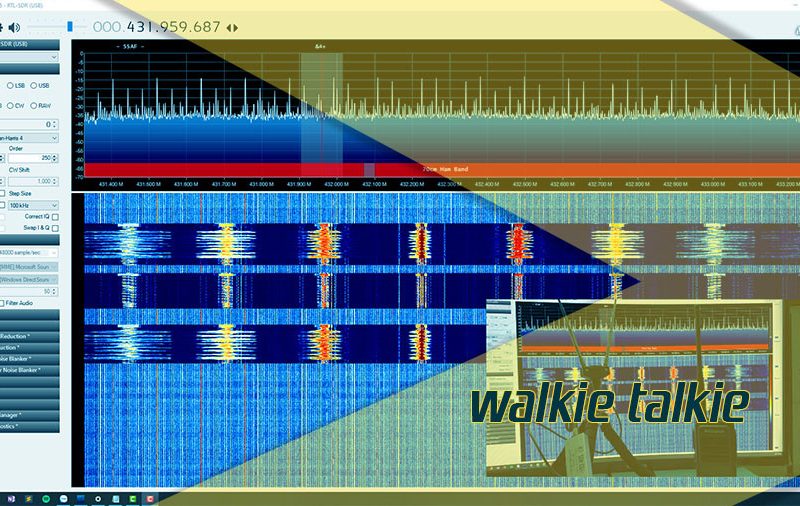Open the Harris 4 filter window dropdown
Viewport: 800px width, 506px height.
tap(29, 138)
